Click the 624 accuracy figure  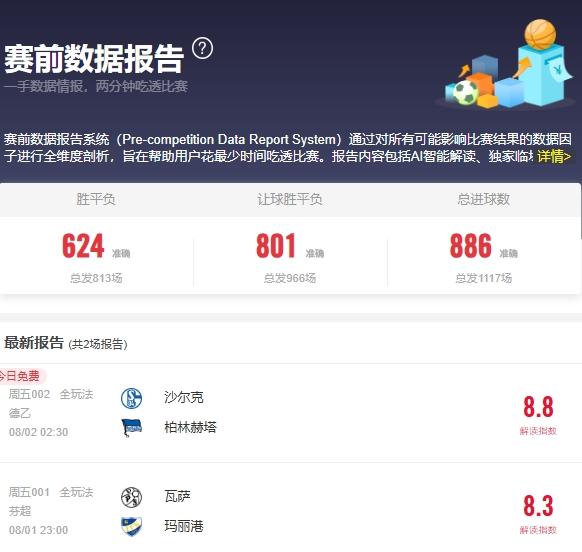(83, 246)
